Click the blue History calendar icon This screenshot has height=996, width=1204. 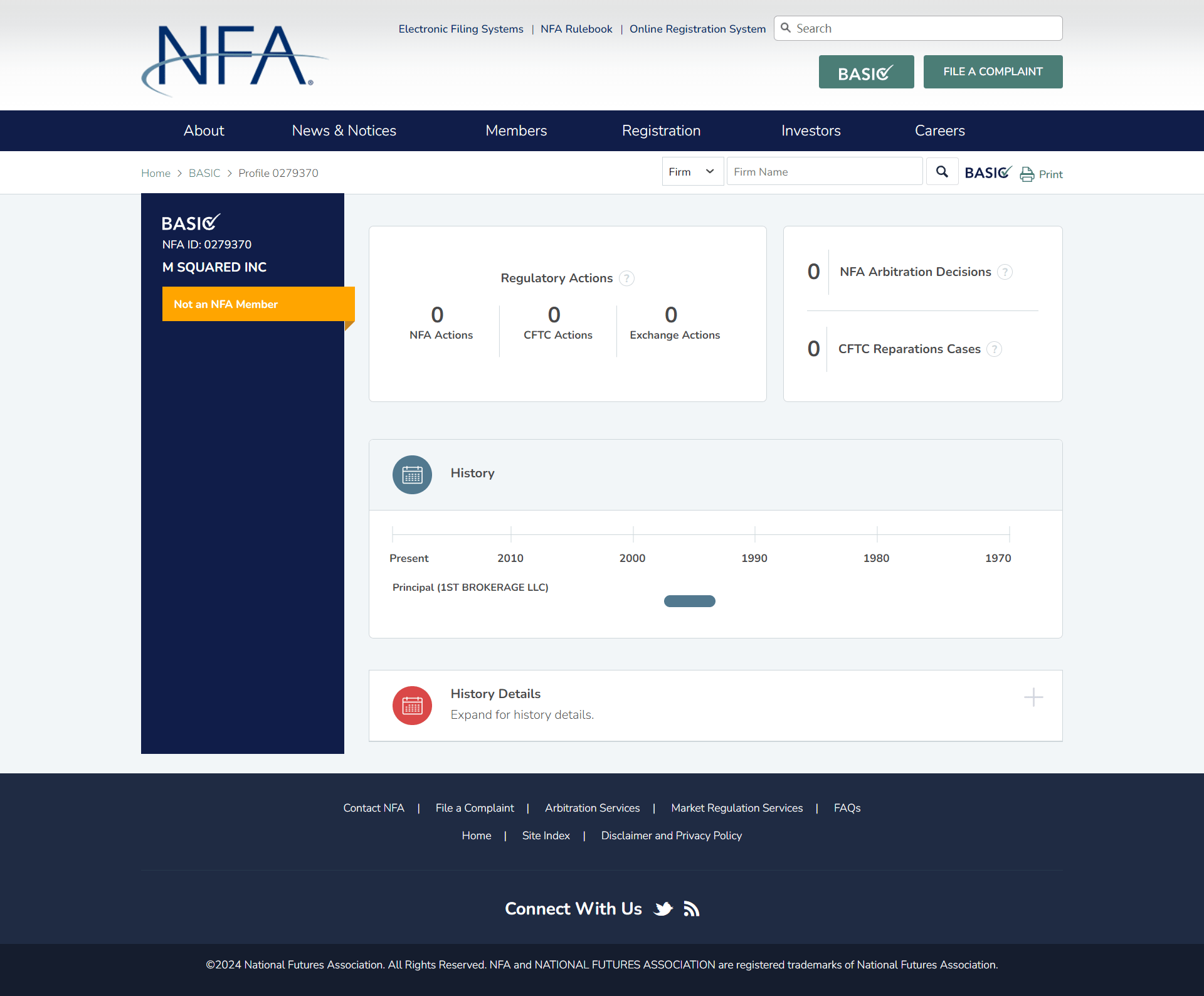click(x=412, y=475)
